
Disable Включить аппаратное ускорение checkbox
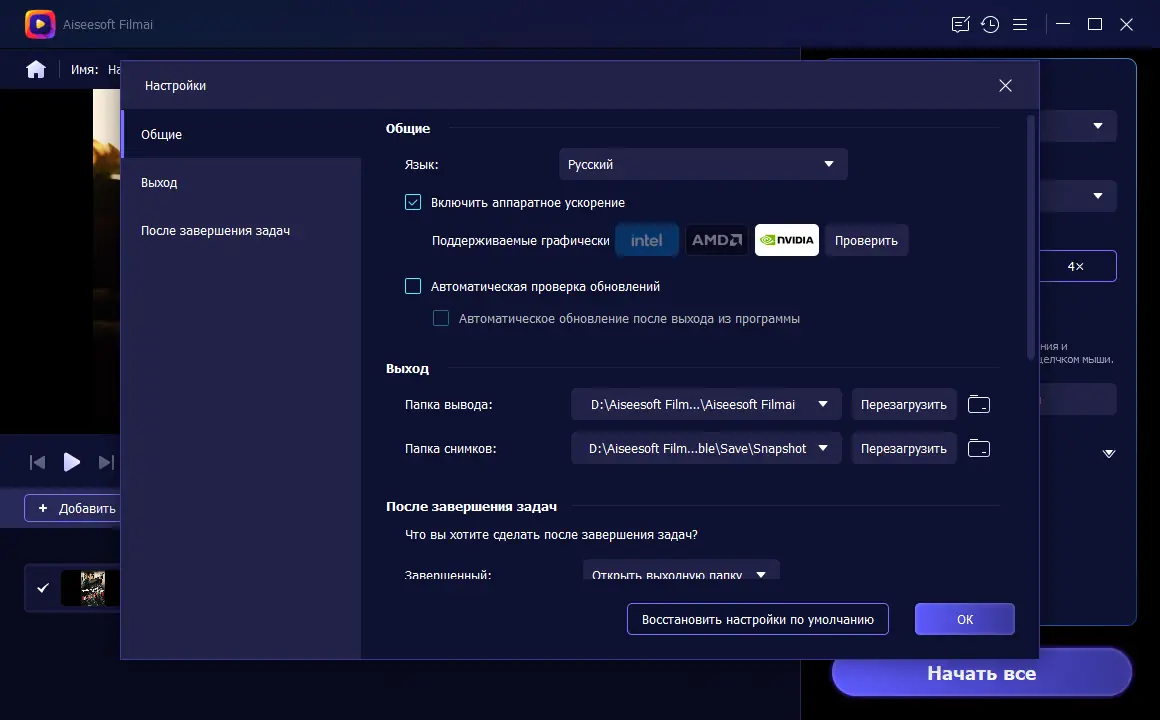(413, 202)
